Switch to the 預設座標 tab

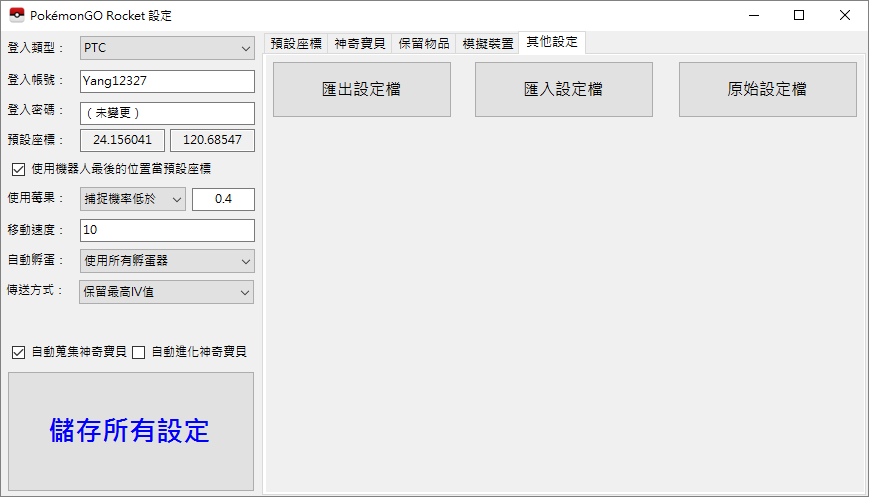click(296, 44)
